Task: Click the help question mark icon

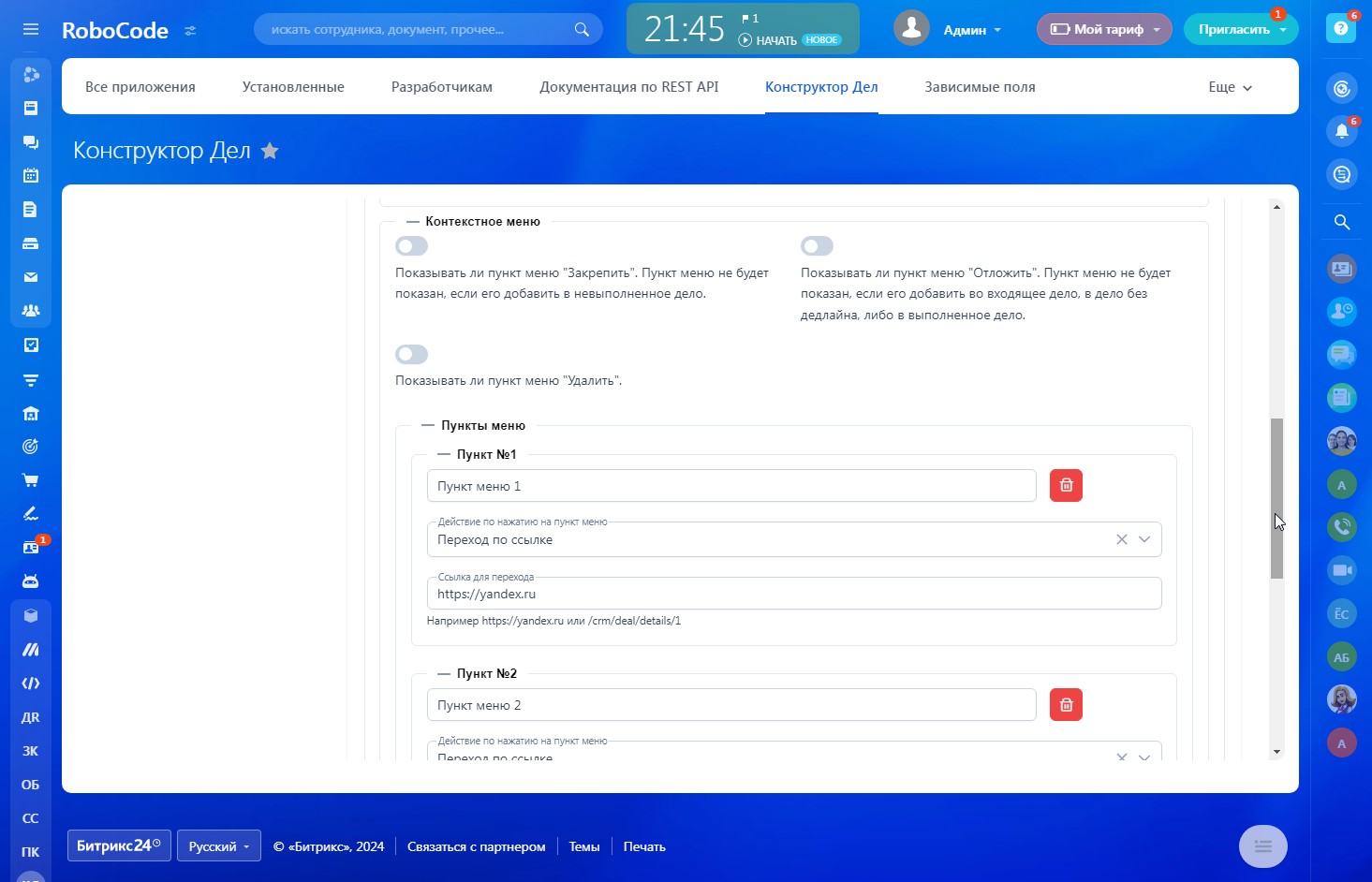Action: pos(1341,29)
